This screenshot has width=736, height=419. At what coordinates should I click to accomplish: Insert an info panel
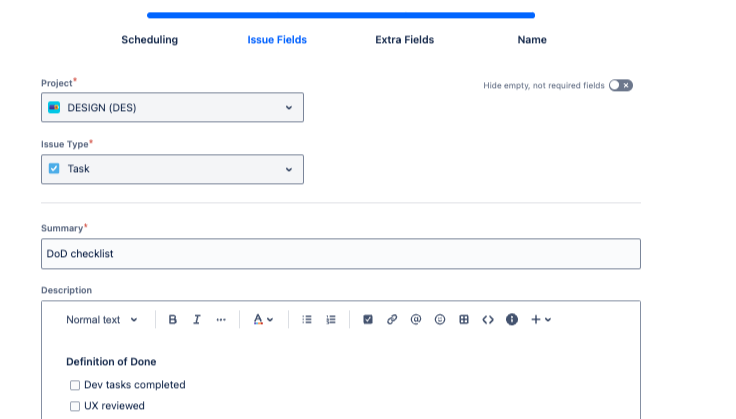point(512,320)
